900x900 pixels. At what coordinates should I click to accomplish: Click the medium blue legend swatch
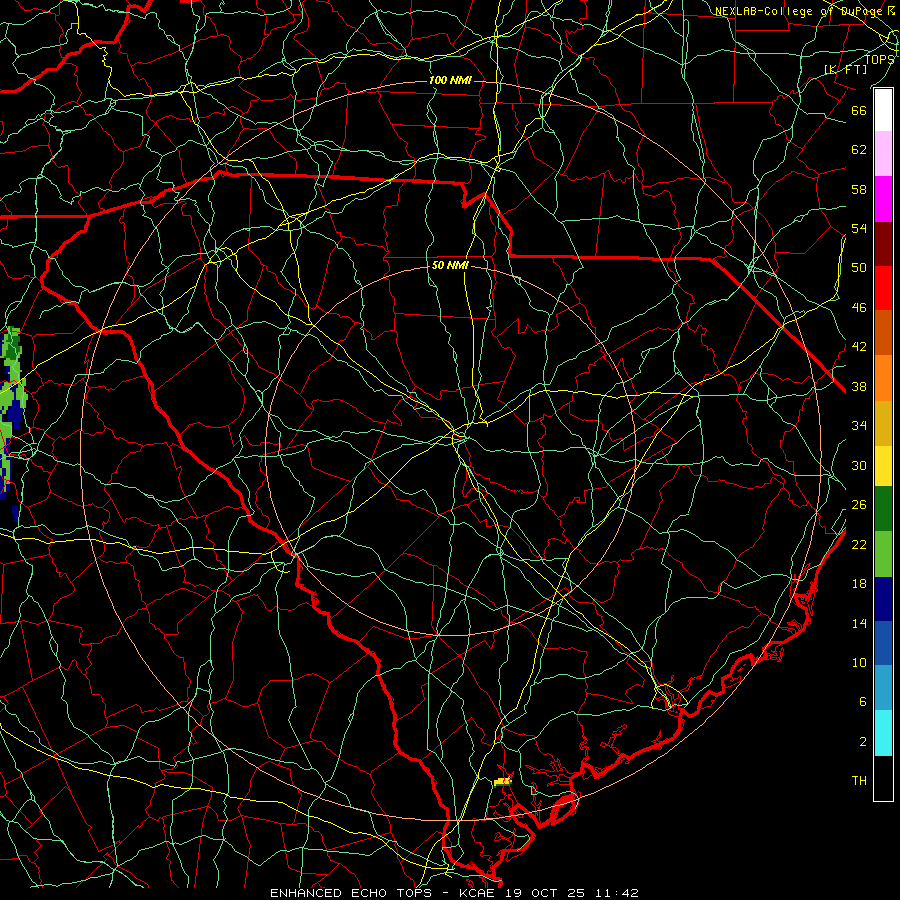coord(883,643)
